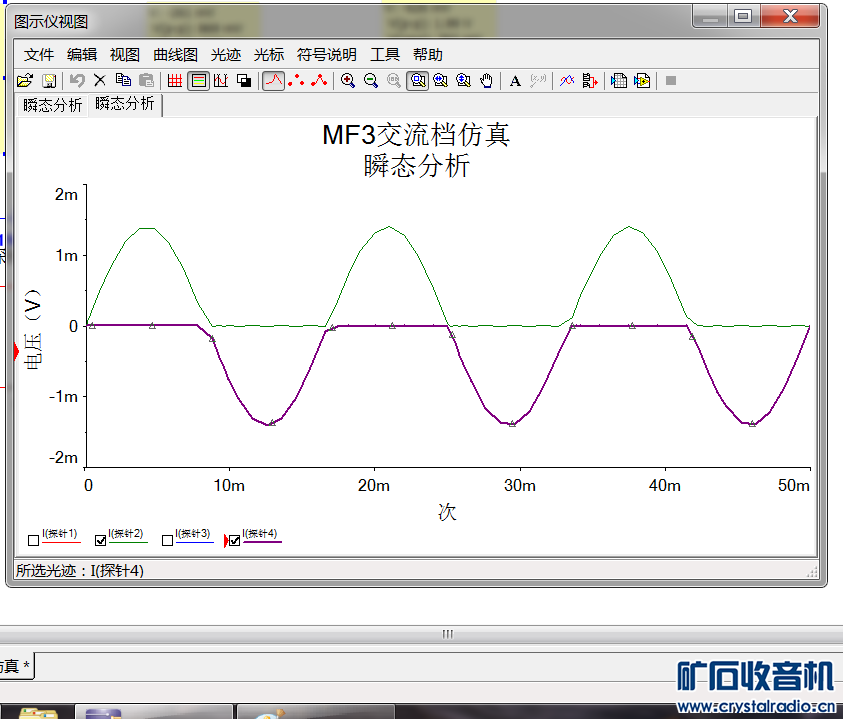The image size is (843, 719).
Task: Enable the I(探针1) trace checkbox
Action: pyautogui.click(x=34, y=540)
